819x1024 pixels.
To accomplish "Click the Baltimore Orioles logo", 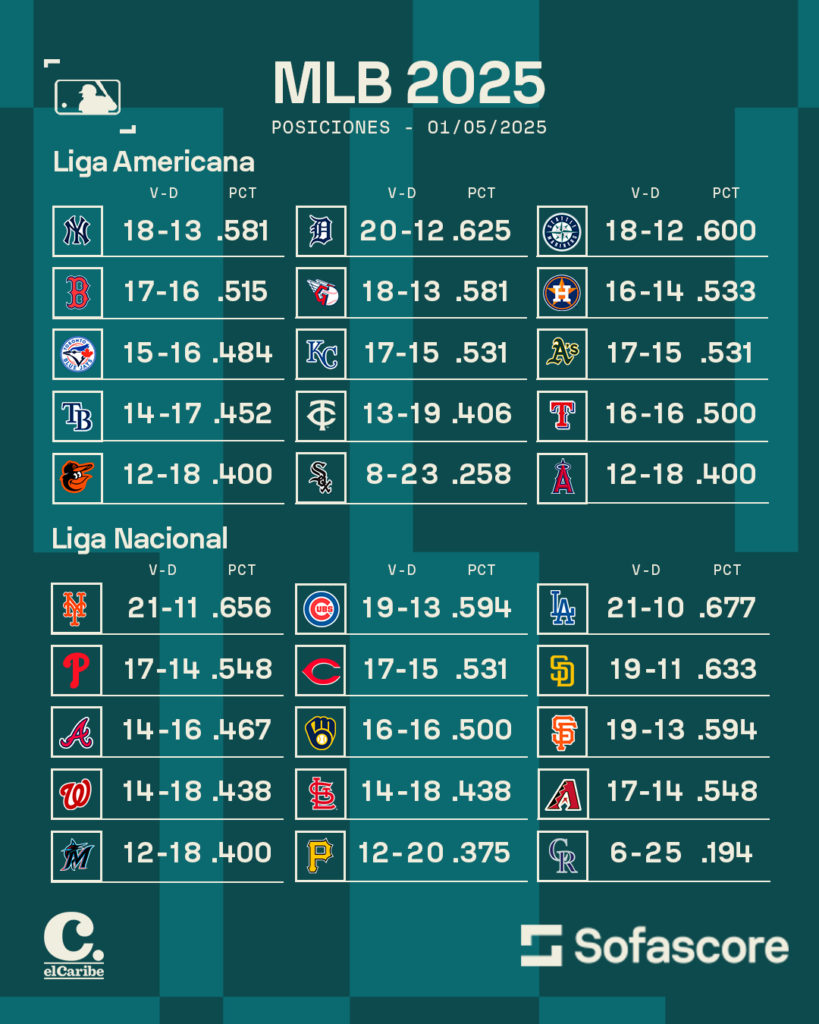I will click(77, 477).
